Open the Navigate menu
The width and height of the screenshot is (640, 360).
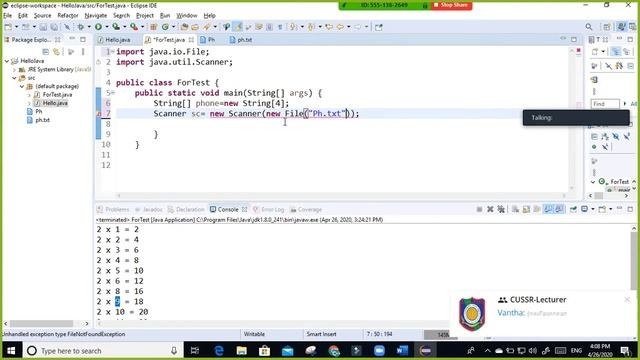tap(96, 16)
